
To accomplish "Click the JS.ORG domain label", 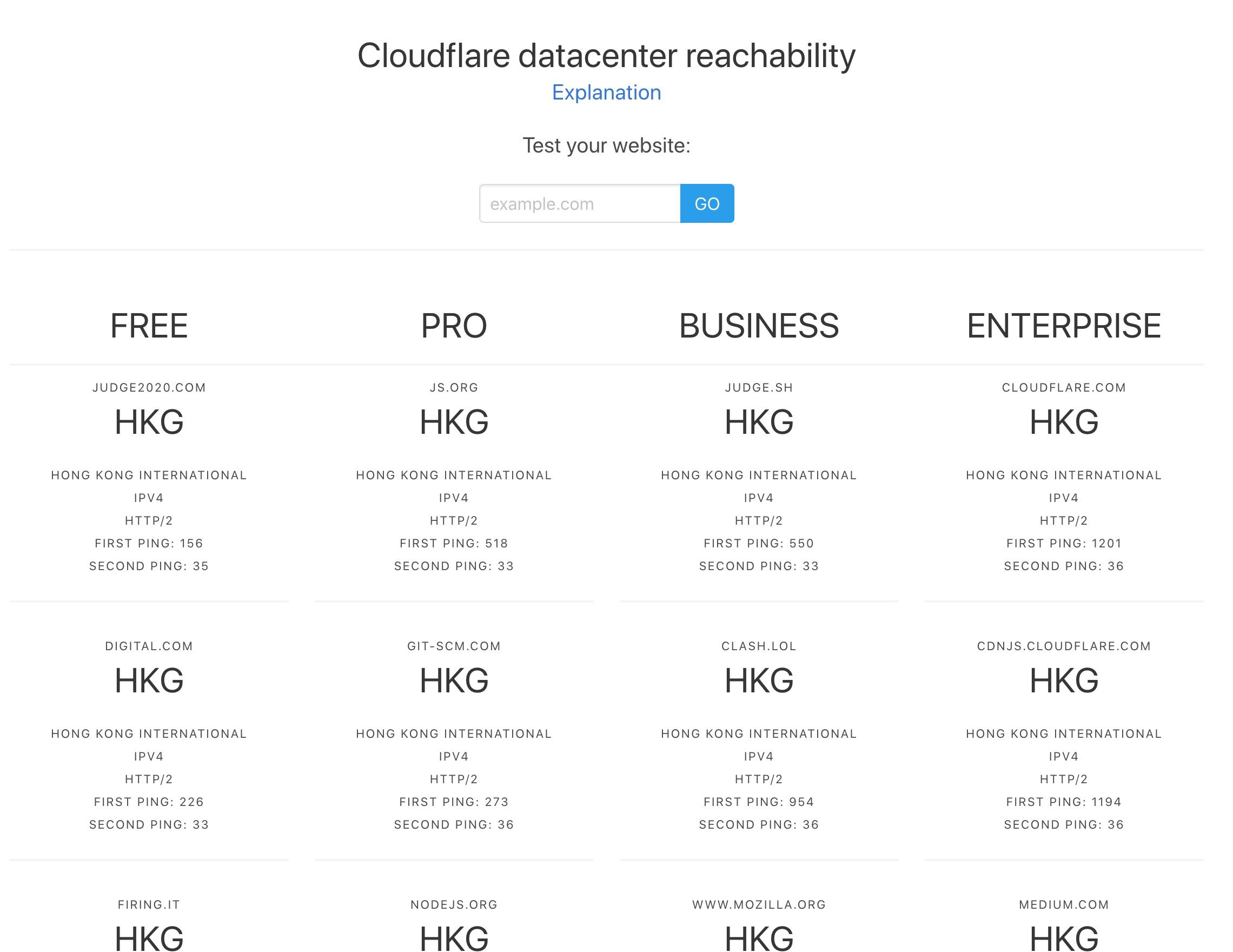I will tap(454, 387).
